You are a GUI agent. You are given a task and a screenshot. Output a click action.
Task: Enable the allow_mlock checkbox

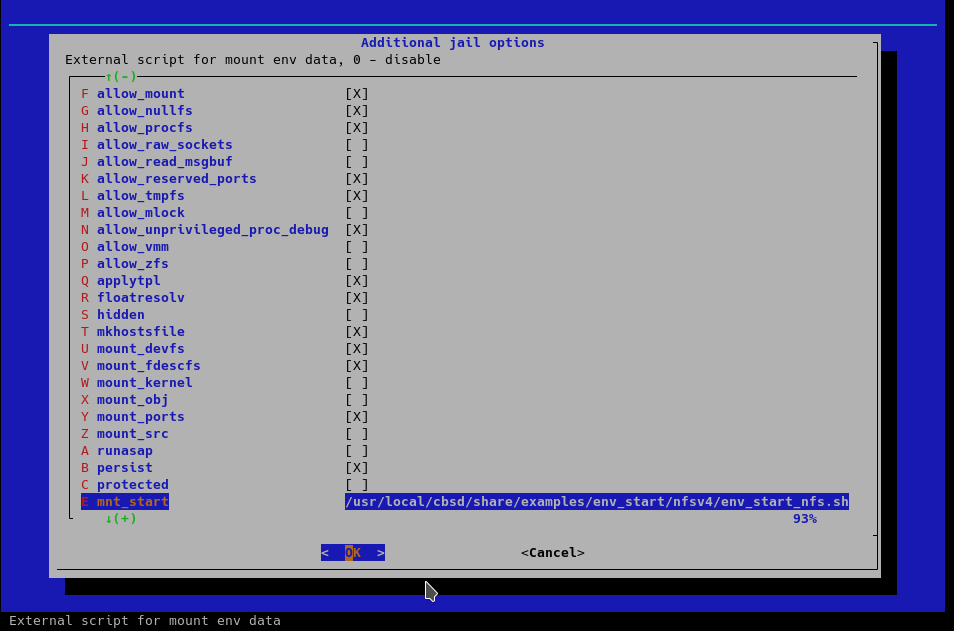[357, 213]
